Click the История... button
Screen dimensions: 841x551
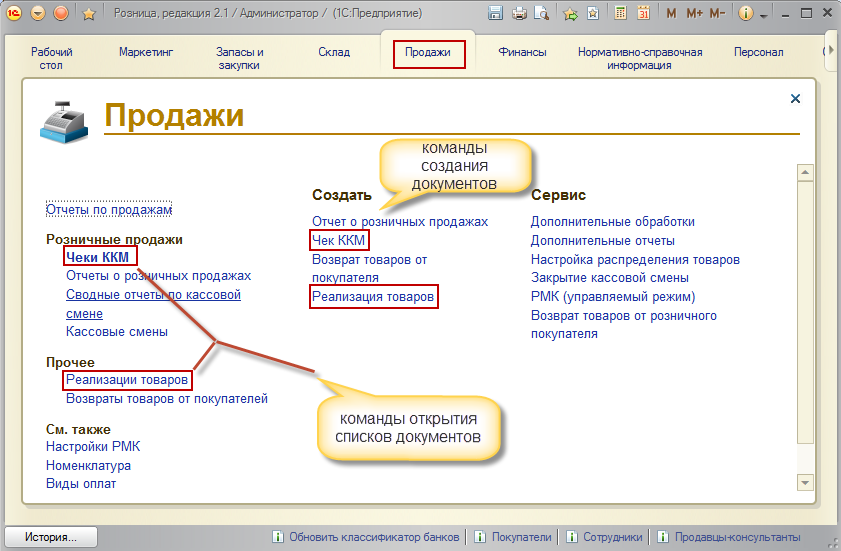51,537
